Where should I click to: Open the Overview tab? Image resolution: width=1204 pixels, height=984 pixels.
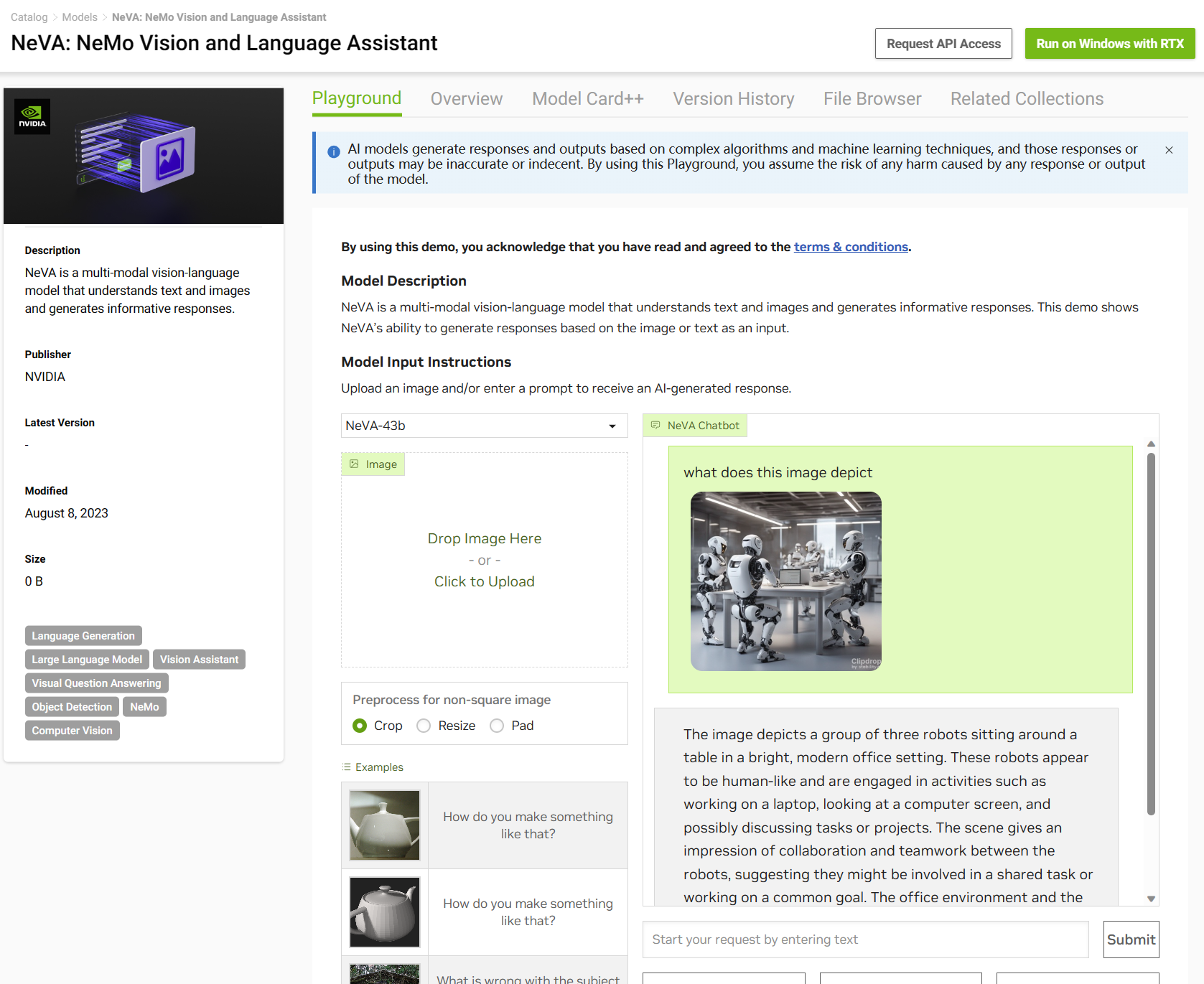467,99
